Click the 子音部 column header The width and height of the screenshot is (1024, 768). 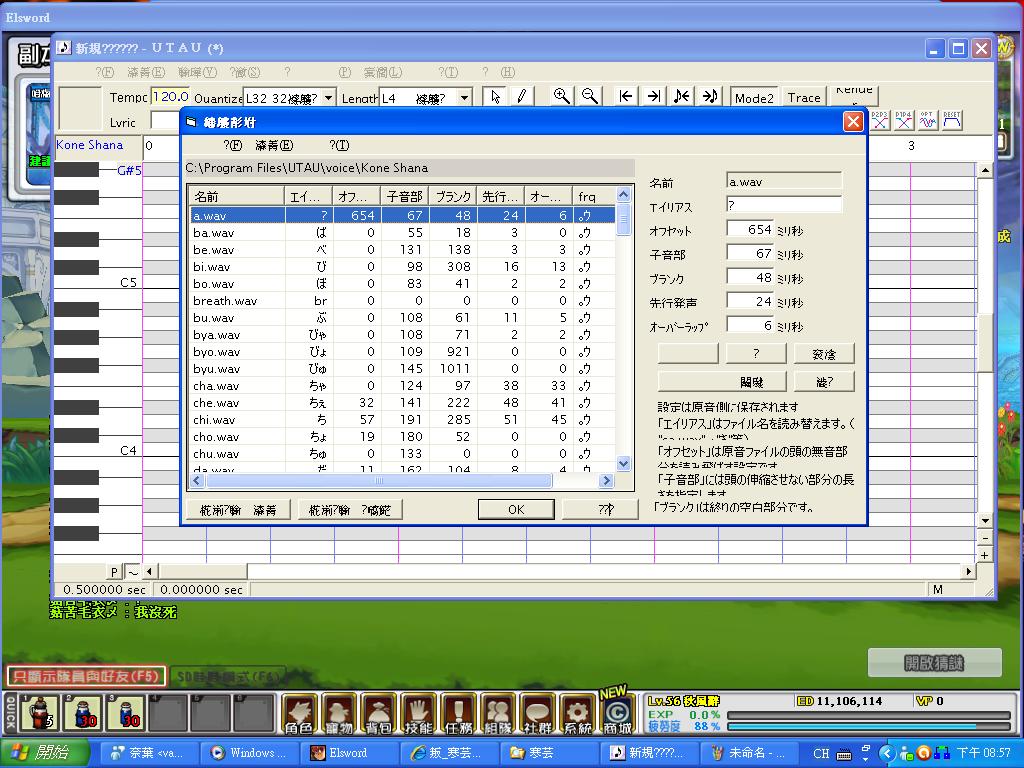click(x=404, y=196)
